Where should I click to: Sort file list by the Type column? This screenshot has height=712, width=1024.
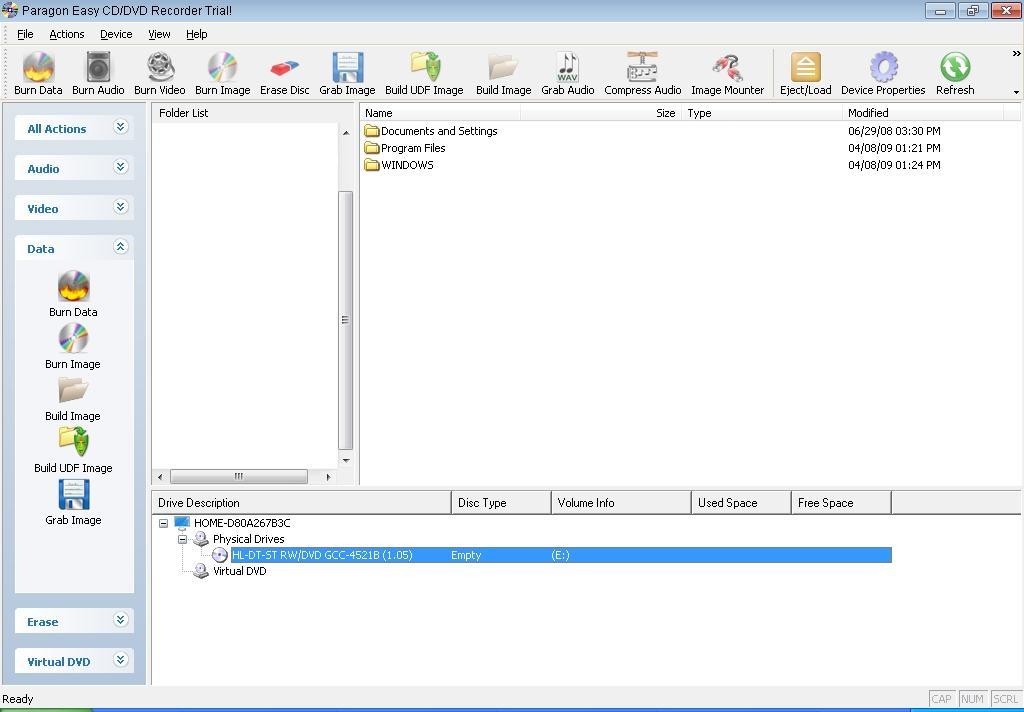762,113
